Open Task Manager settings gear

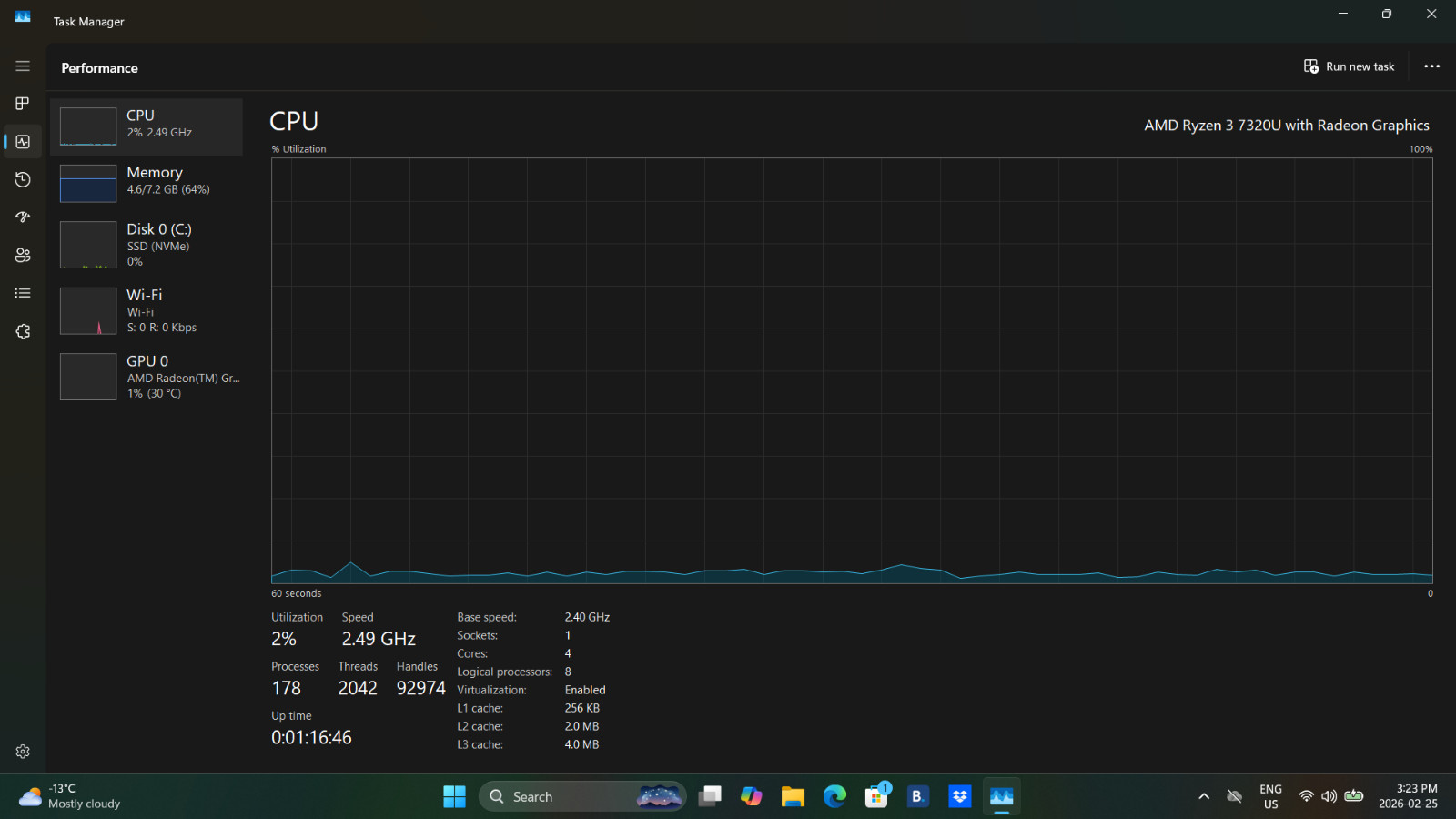coord(23,752)
